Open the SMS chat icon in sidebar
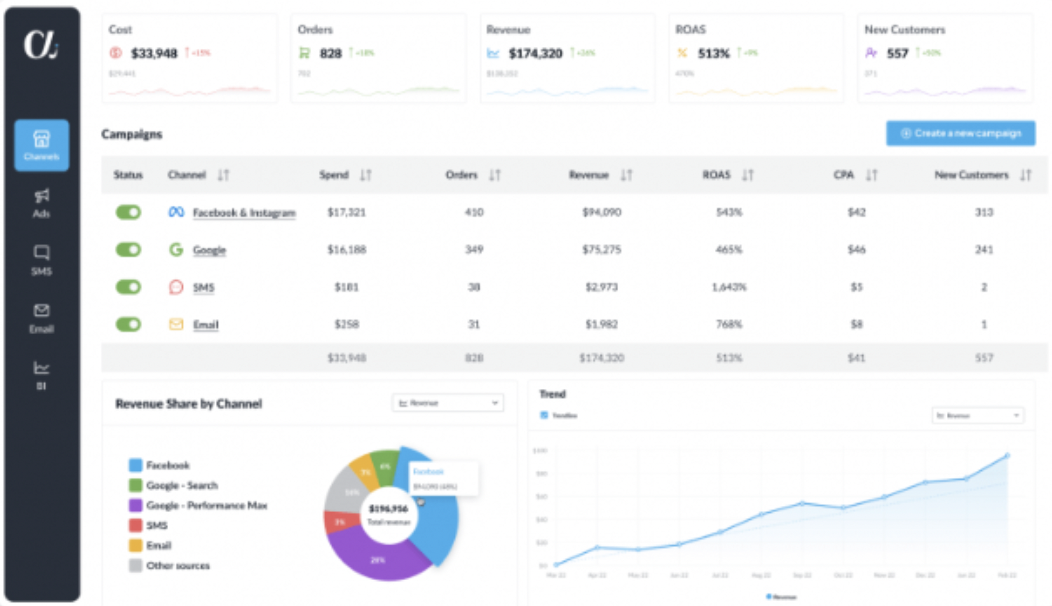This screenshot has height=606, width=1052. [x=41, y=252]
